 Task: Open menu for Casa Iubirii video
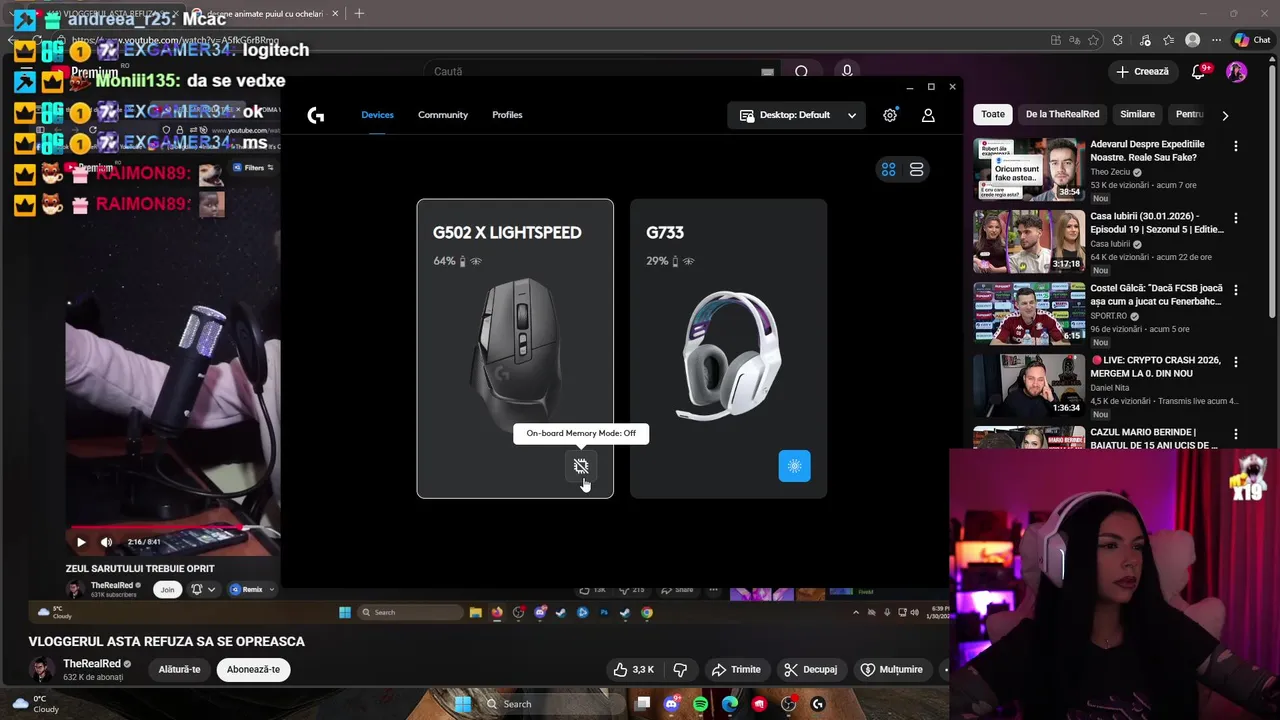click(1236, 218)
